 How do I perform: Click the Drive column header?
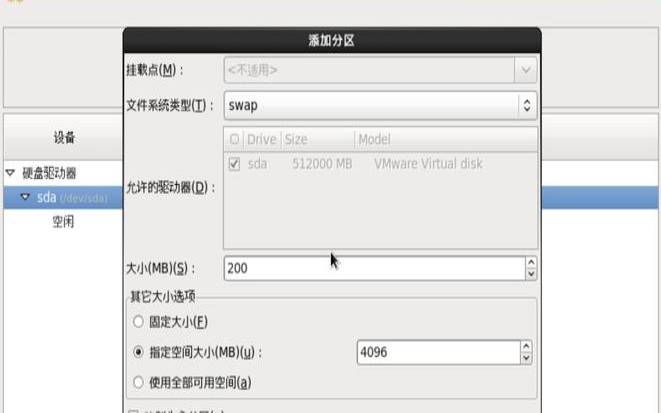click(261, 139)
